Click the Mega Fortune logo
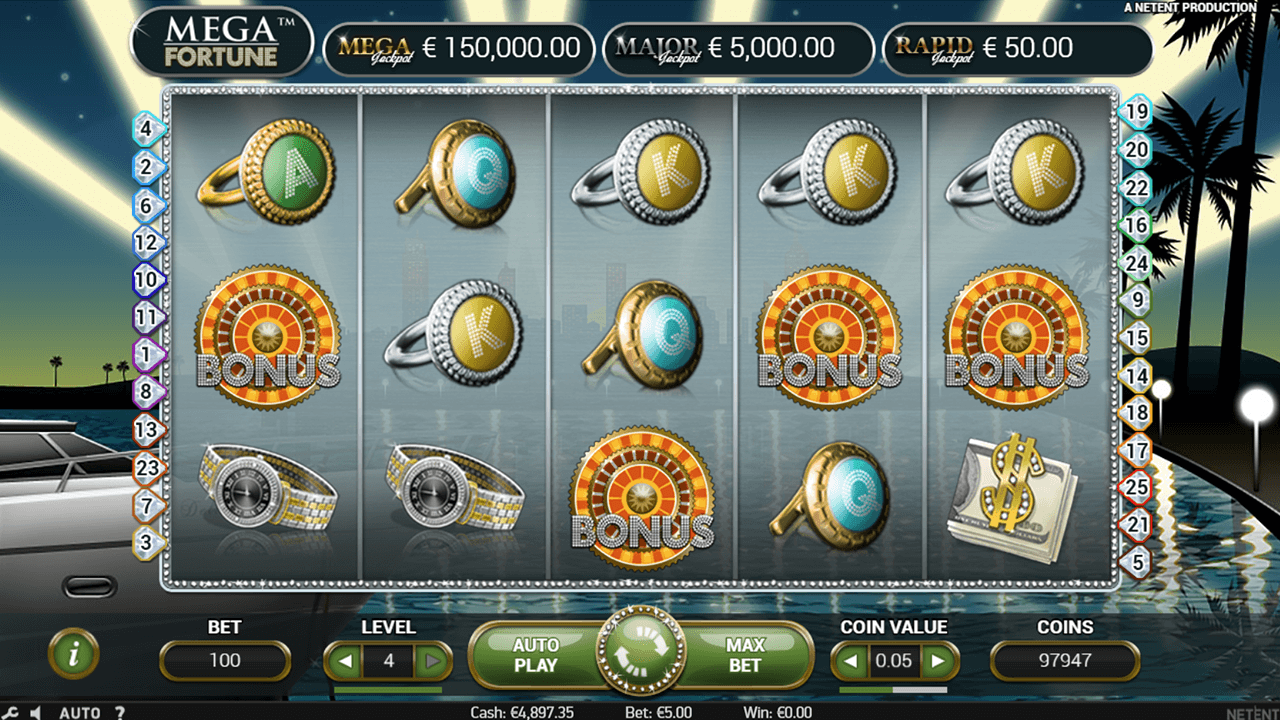 [x=222, y=42]
